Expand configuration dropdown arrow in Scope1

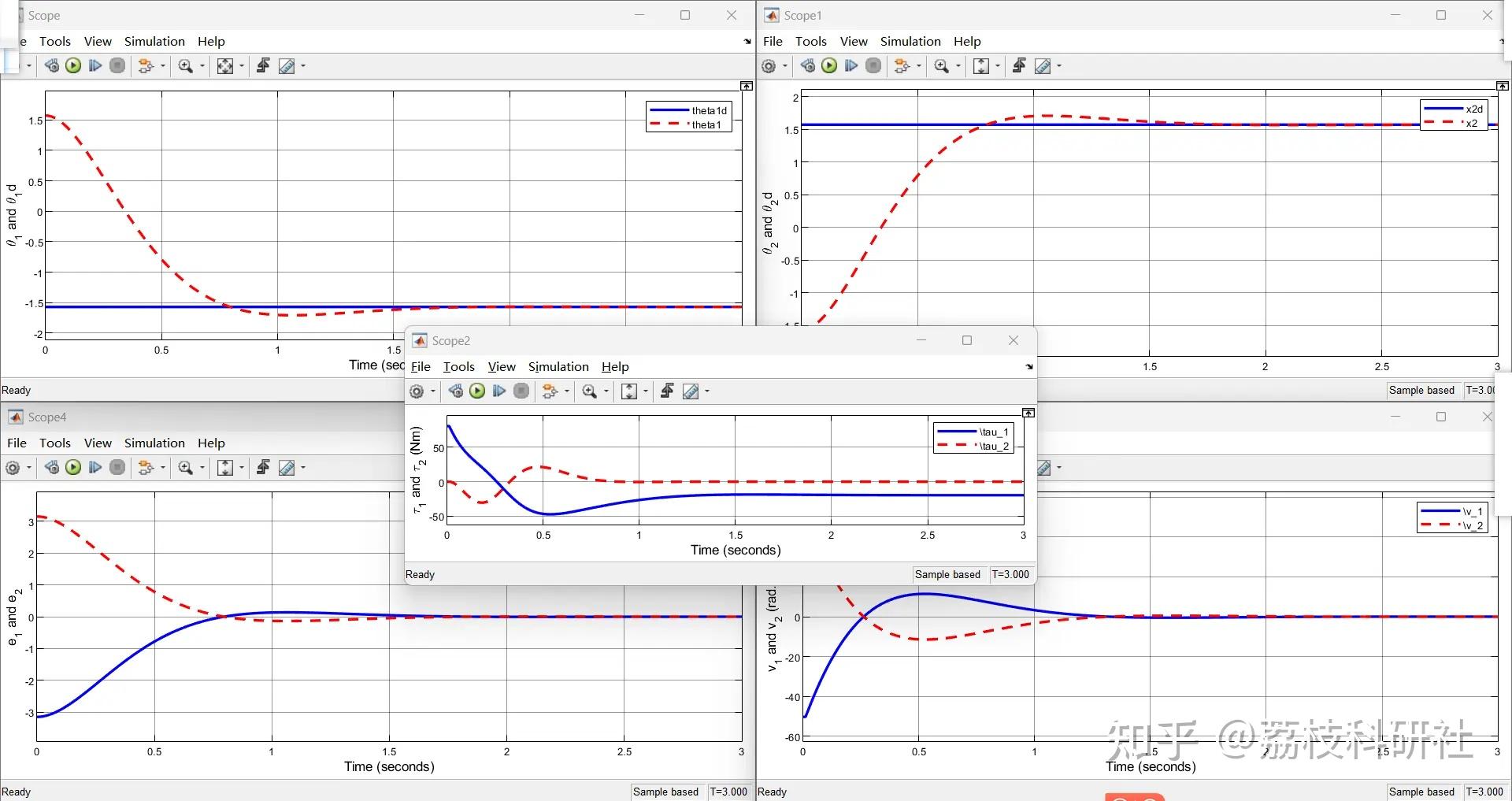tap(785, 66)
